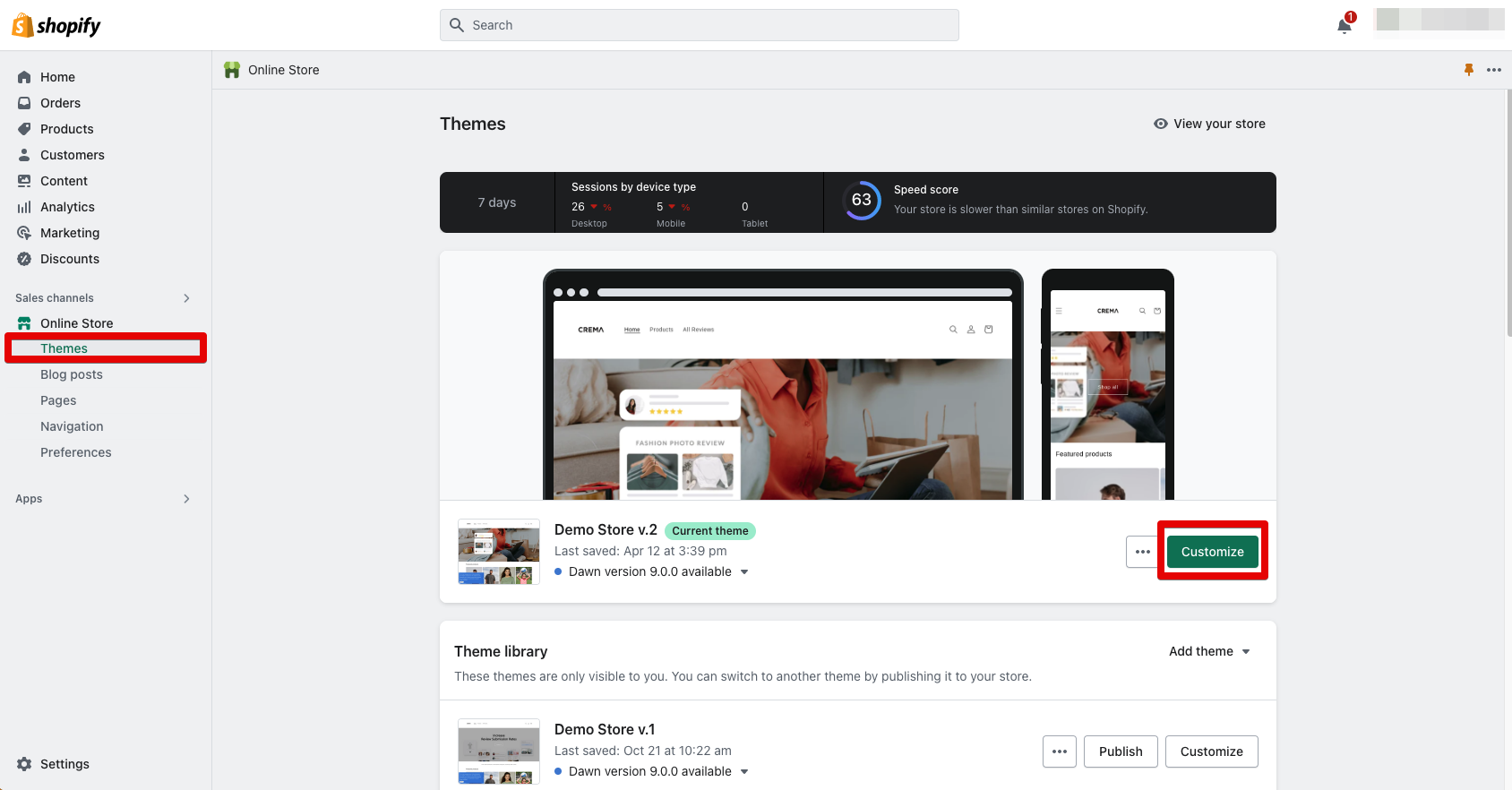Open more actions for Demo Store v.1
The height and width of the screenshot is (790, 1512).
click(x=1059, y=751)
